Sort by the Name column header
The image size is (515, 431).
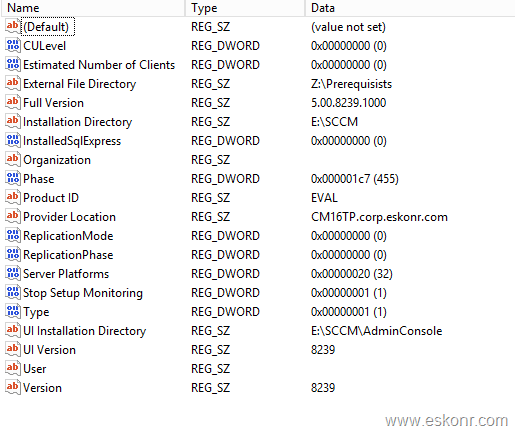(93, 8)
